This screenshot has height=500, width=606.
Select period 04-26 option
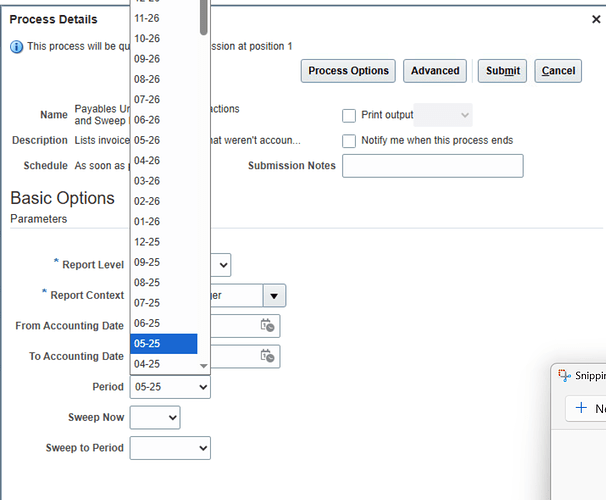(164, 160)
